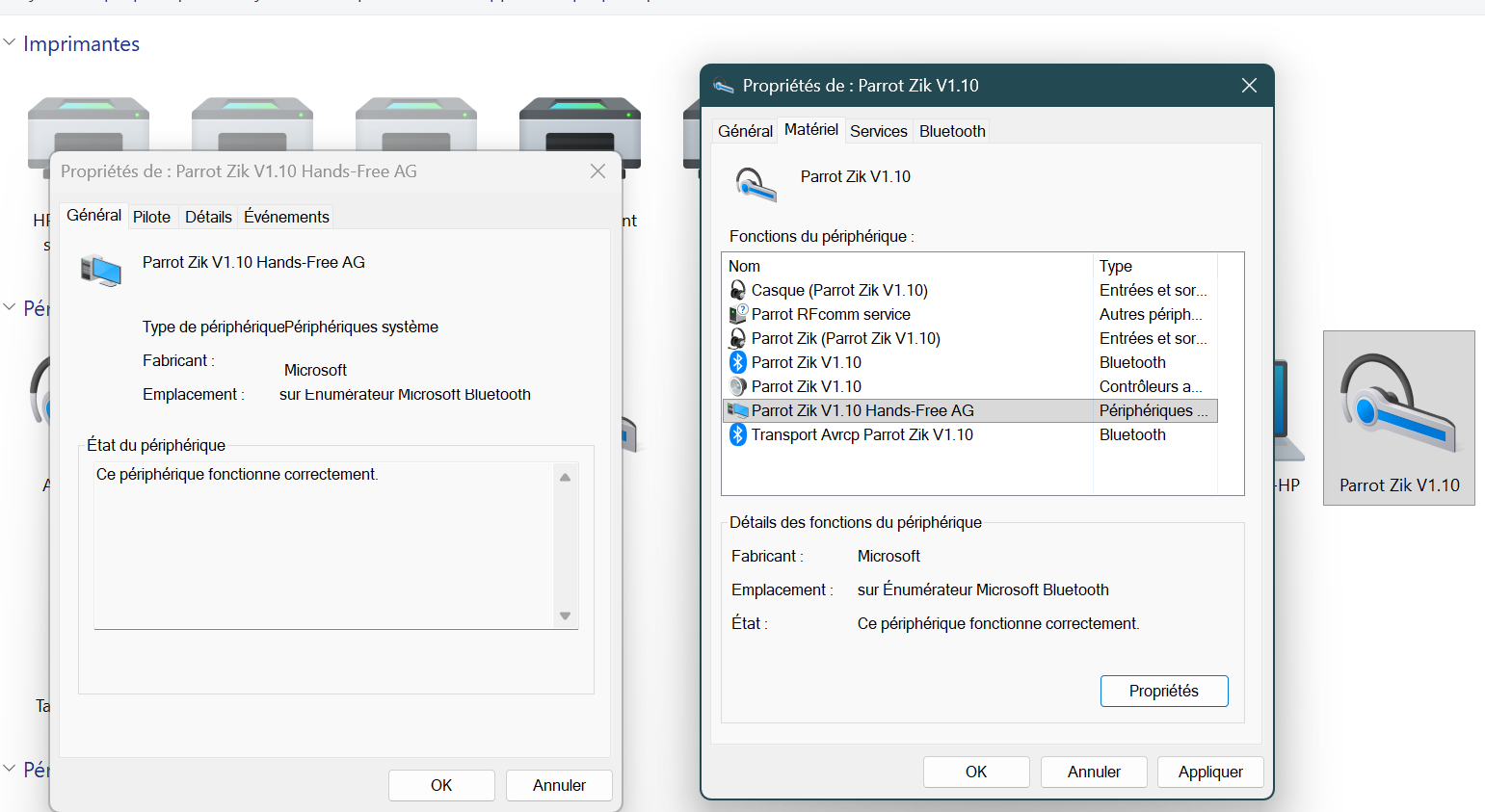This screenshot has height=812, width=1485.
Task: Click the Nom column header
Action: point(908,266)
